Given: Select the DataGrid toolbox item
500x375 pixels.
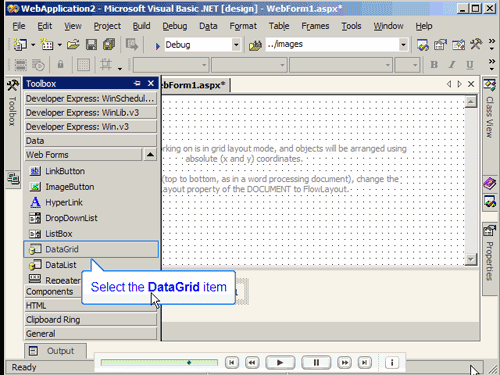Looking at the screenshot, I should pyautogui.click(x=91, y=249).
